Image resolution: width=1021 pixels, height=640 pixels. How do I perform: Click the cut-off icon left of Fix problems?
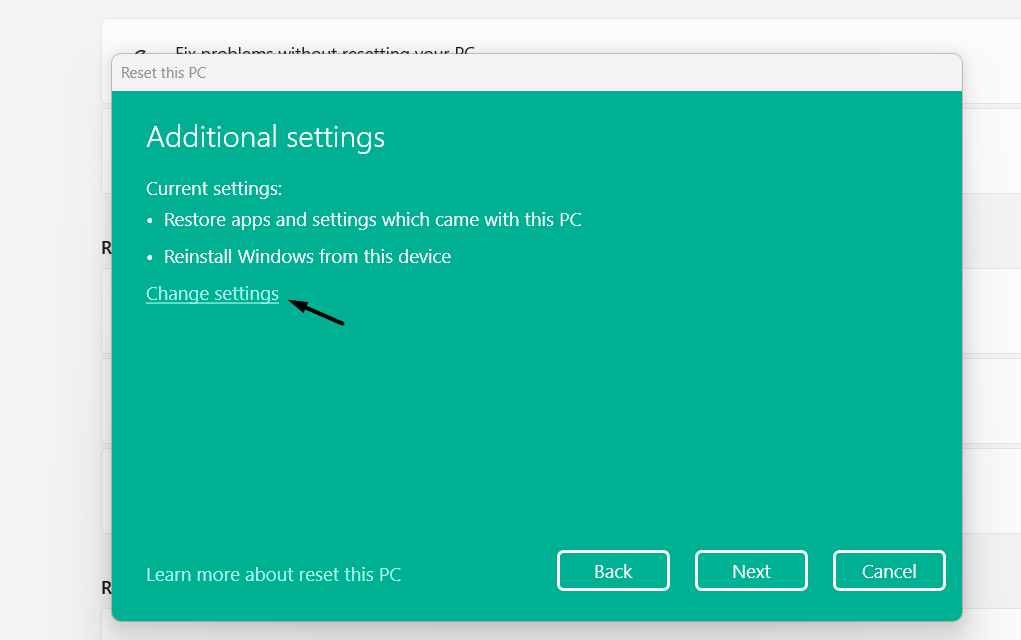[x=139, y=51]
